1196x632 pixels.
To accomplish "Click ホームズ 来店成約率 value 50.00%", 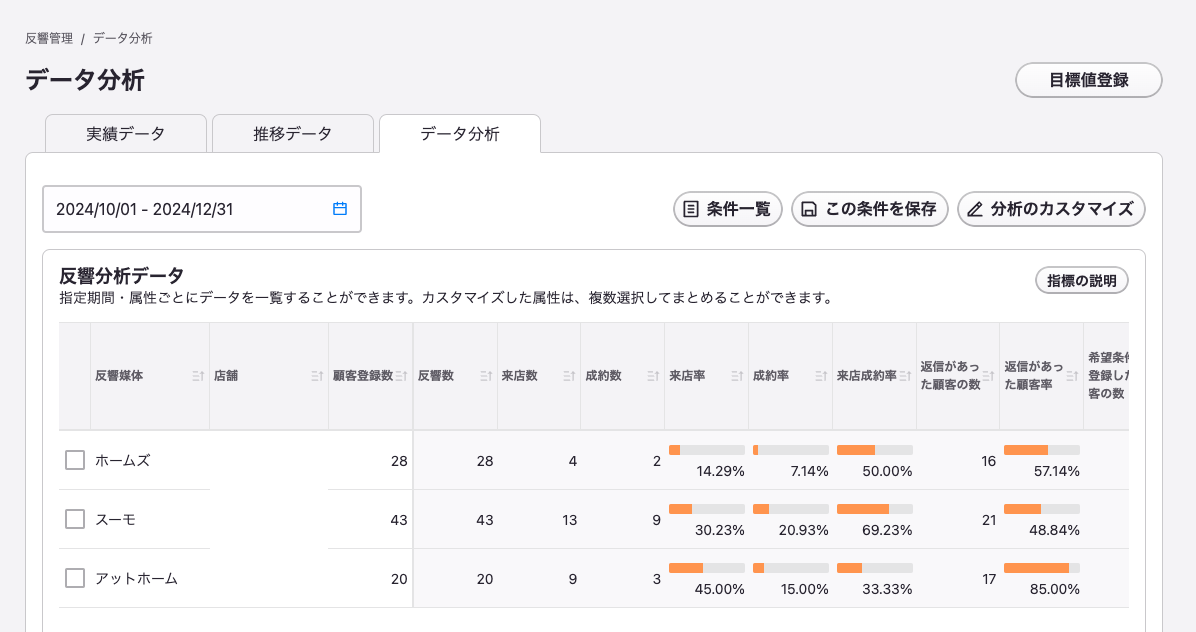I will click(x=887, y=471).
